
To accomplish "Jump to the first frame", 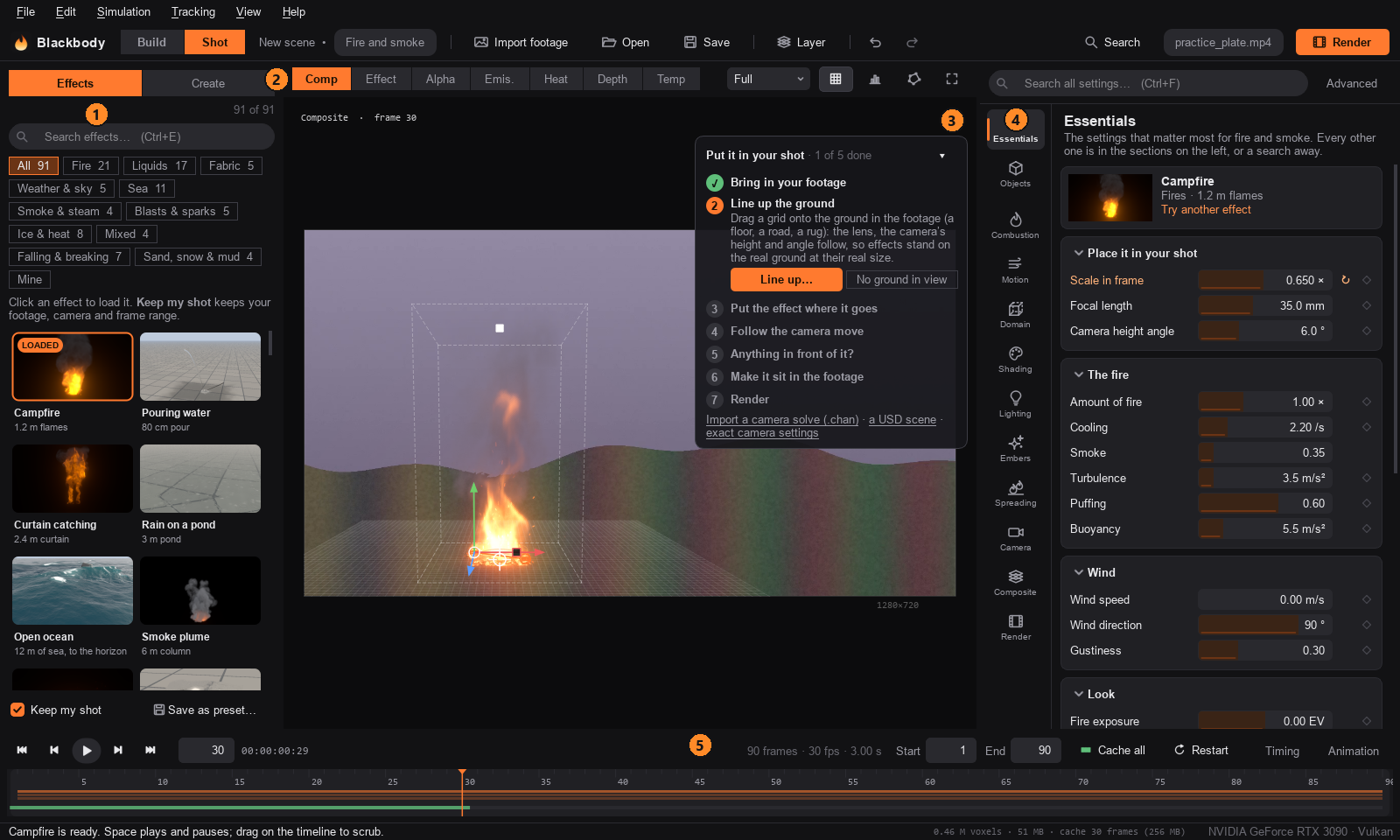I will click(x=22, y=750).
